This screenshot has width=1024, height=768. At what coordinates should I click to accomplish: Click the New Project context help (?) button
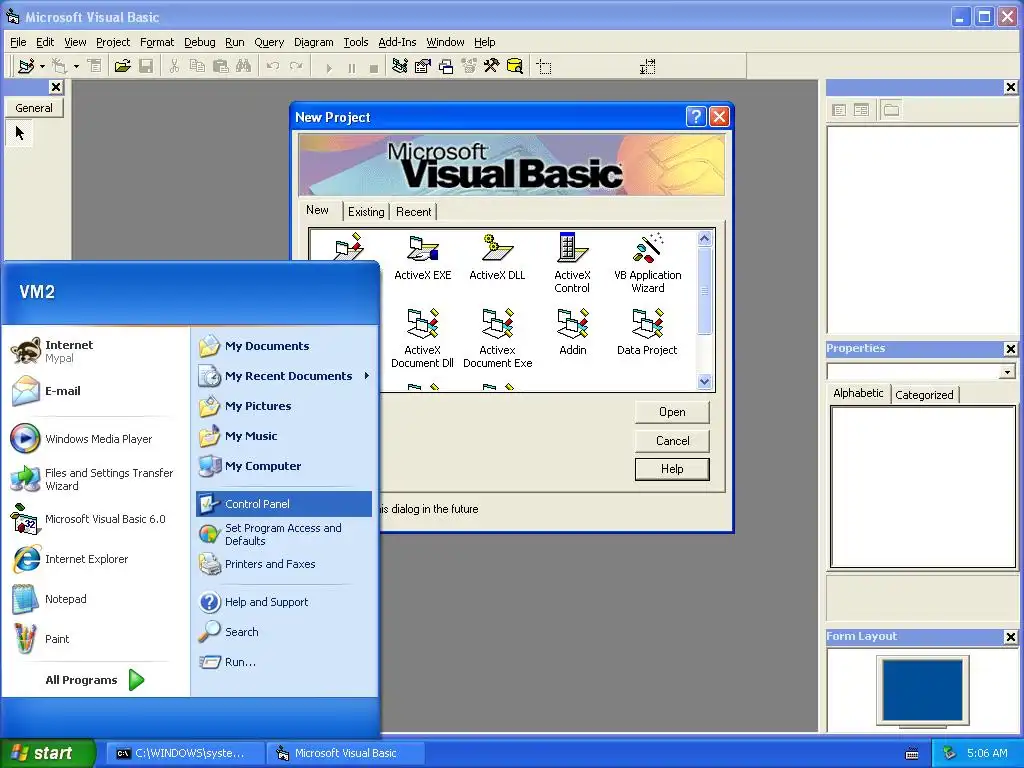coord(696,117)
